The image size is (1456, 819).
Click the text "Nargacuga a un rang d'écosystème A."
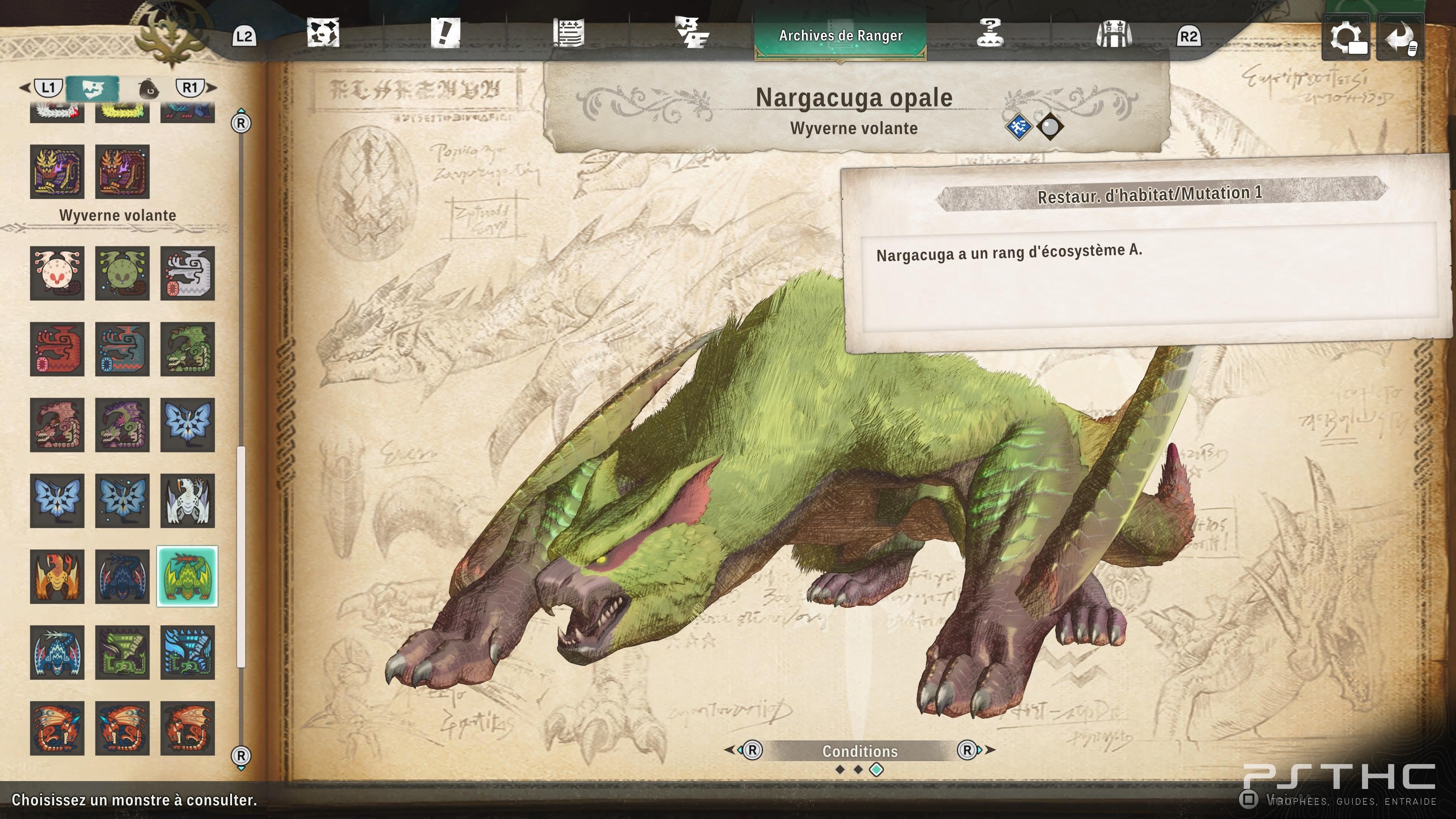pyautogui.click(x=1009, y=252)
